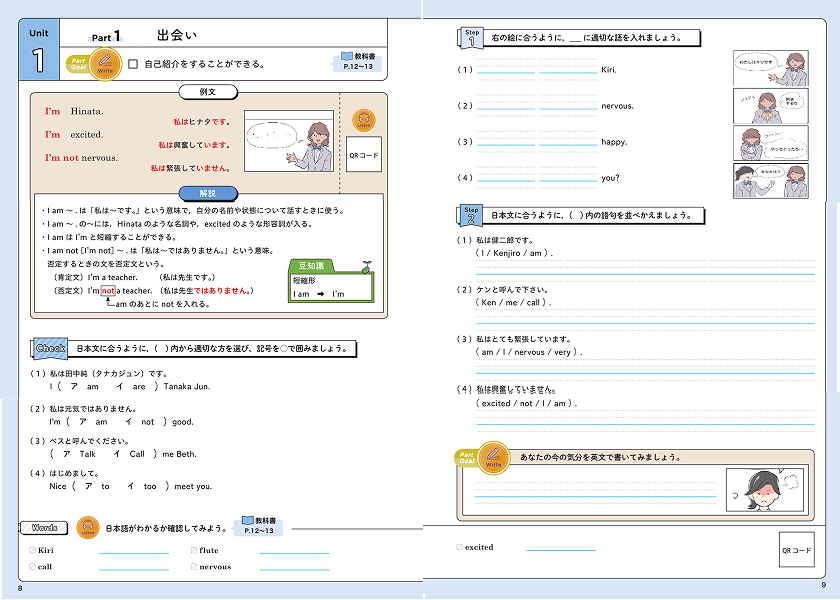Click the Step 2 badge on right page

471,215
